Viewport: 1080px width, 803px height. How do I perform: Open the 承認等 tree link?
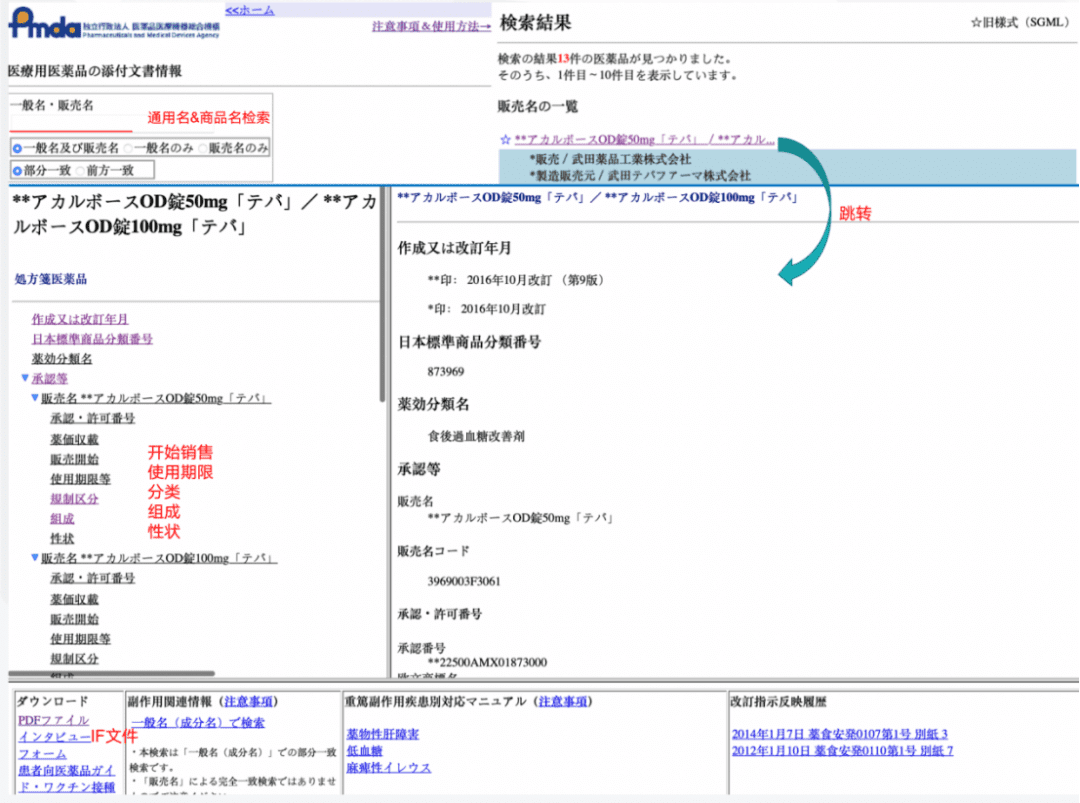(x=50, y=378)
